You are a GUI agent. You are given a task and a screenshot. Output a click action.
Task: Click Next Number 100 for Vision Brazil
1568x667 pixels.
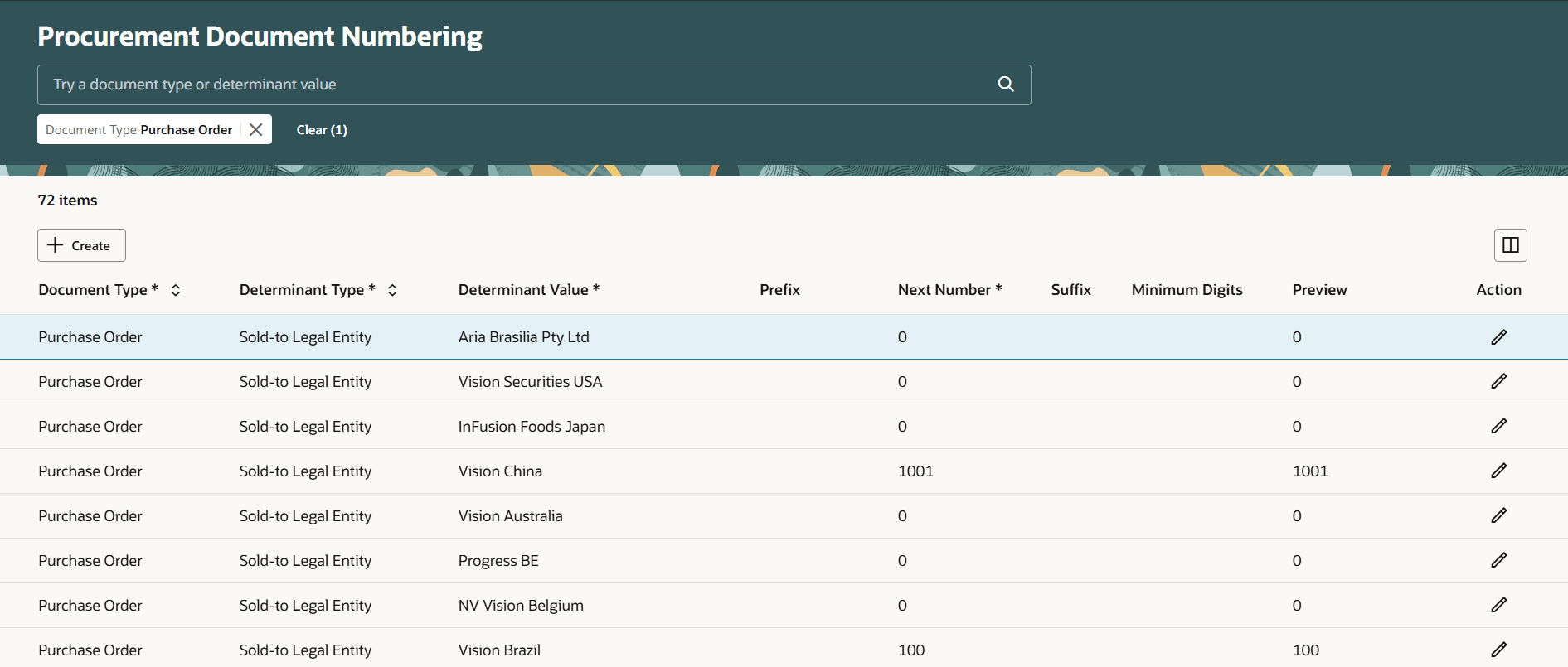(911, 650)
